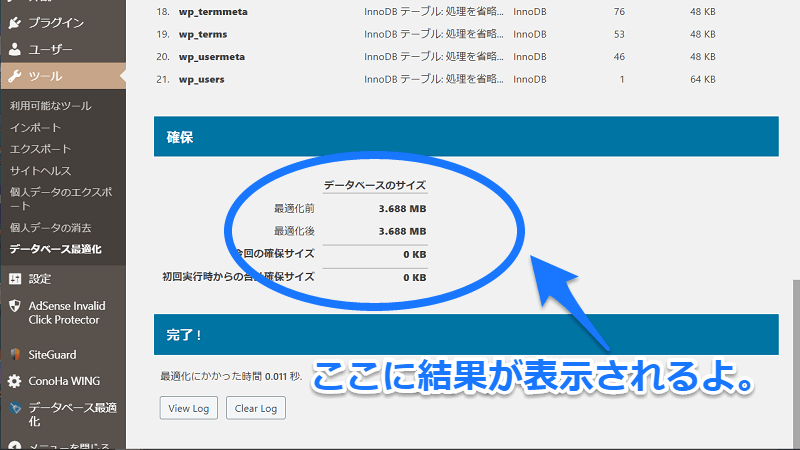Click the Users person icon

pos(14,48)
